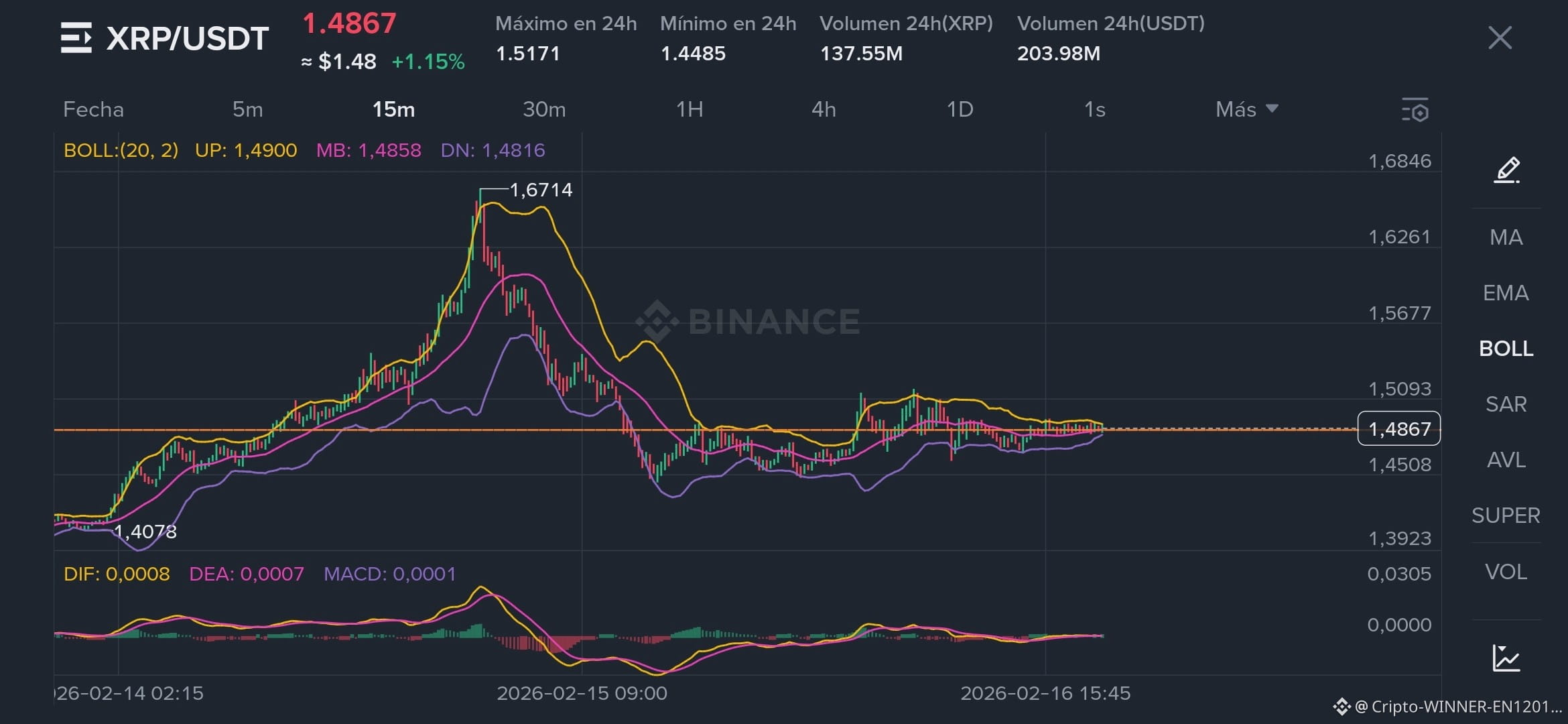Close the full-screen chart view
This screenshot has width=1568, height=724.
pos(1500,38)
